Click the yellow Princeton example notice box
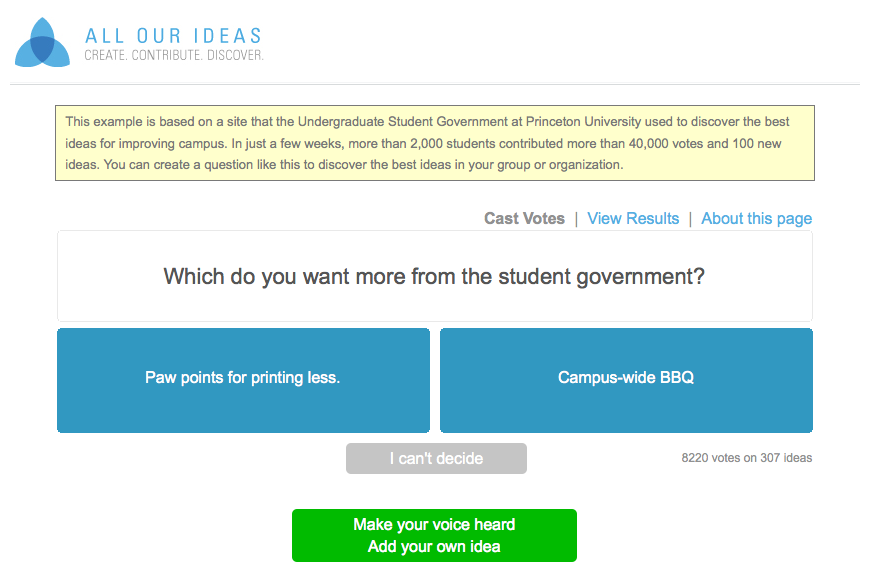The height and width of the screenshot is (587, 870). coord(435,143)
